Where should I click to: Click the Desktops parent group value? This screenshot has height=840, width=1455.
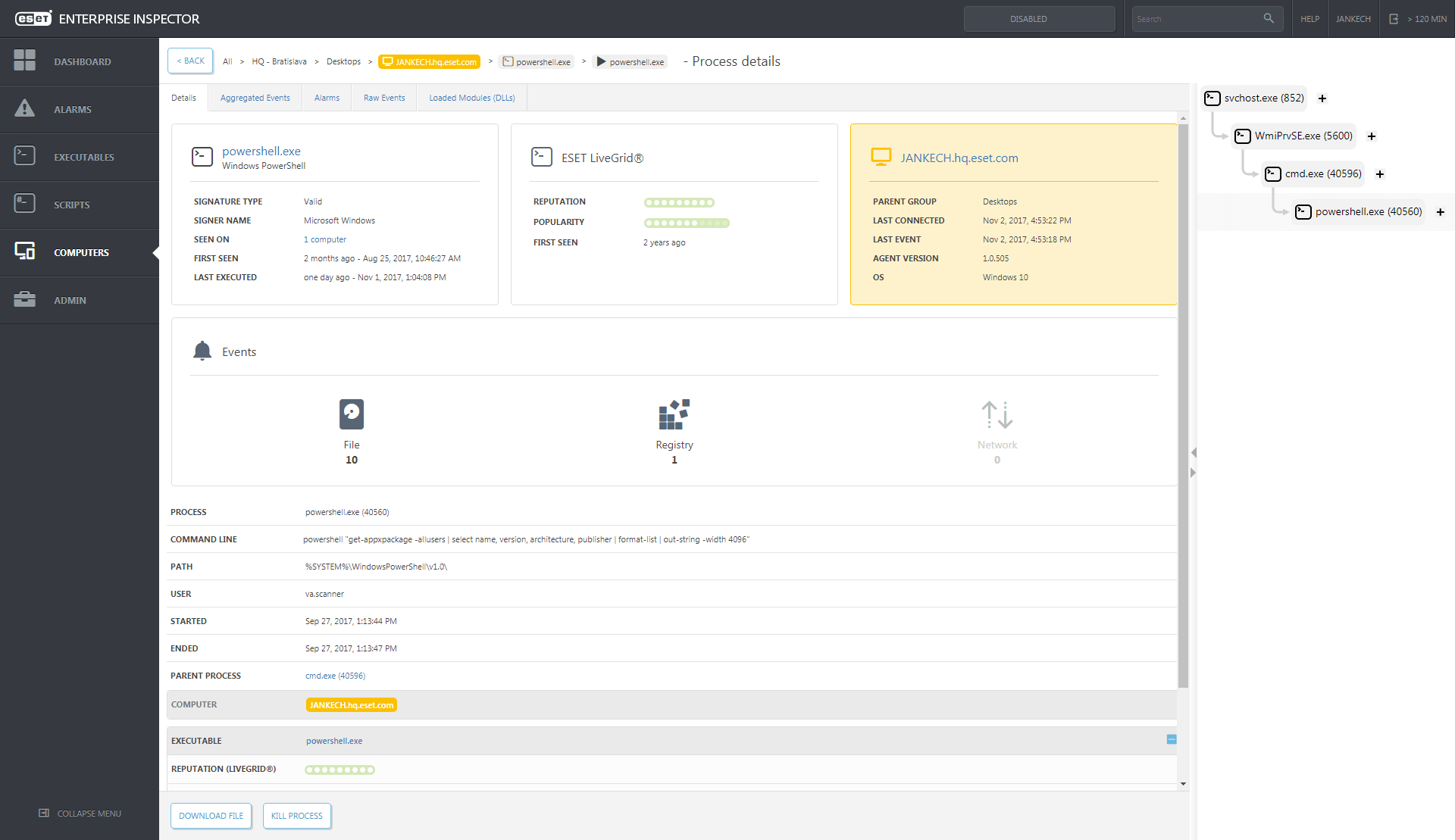[x=1000, y=201]
